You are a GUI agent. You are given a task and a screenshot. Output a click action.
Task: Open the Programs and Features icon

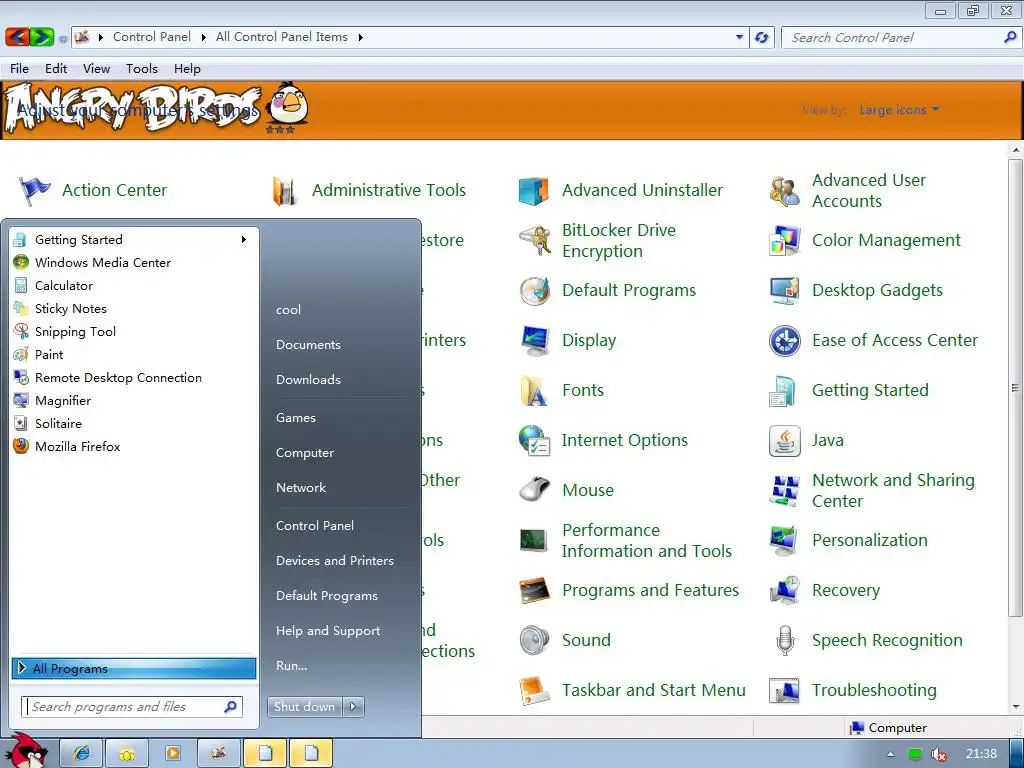point(535,590)
